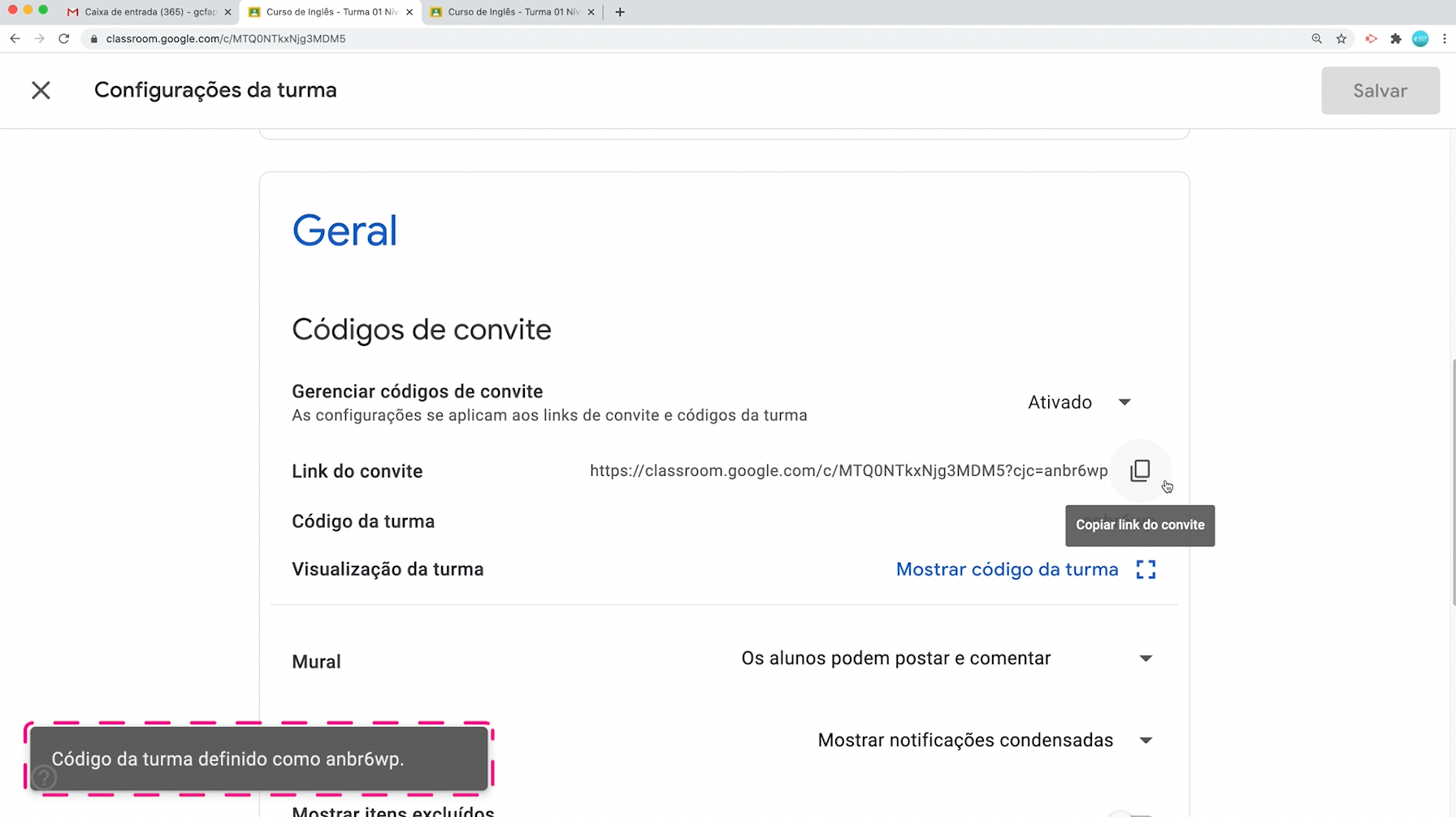Image resolution: width=1456 pixels, height=817 pixels.
Task: Switch to the third Curso de Inglês tab
Action: point(513,12)
